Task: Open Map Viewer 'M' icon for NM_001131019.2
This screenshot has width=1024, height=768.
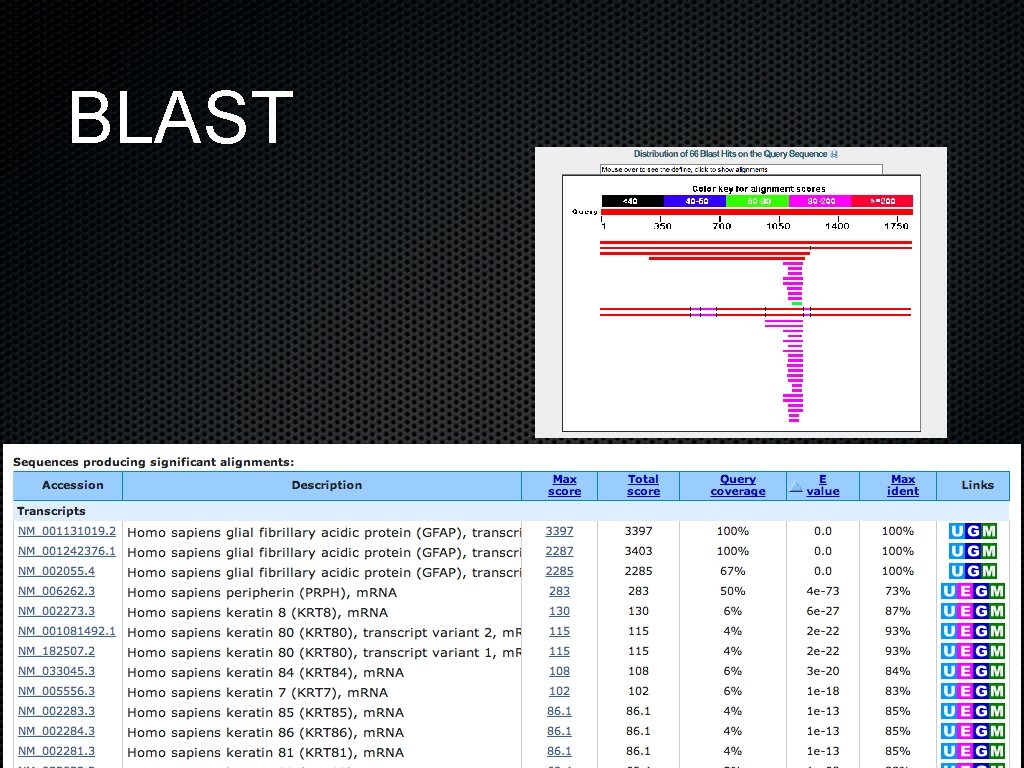Action: 989,532
